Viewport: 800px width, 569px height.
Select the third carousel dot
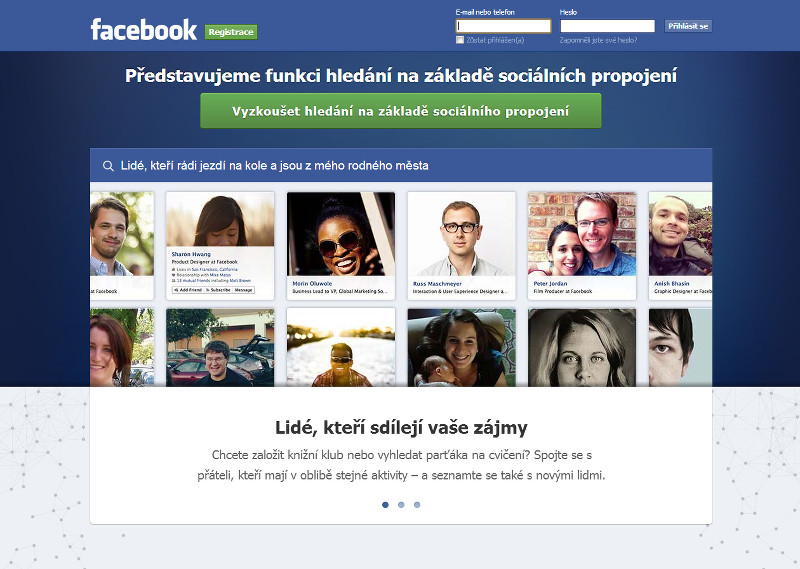417,505
